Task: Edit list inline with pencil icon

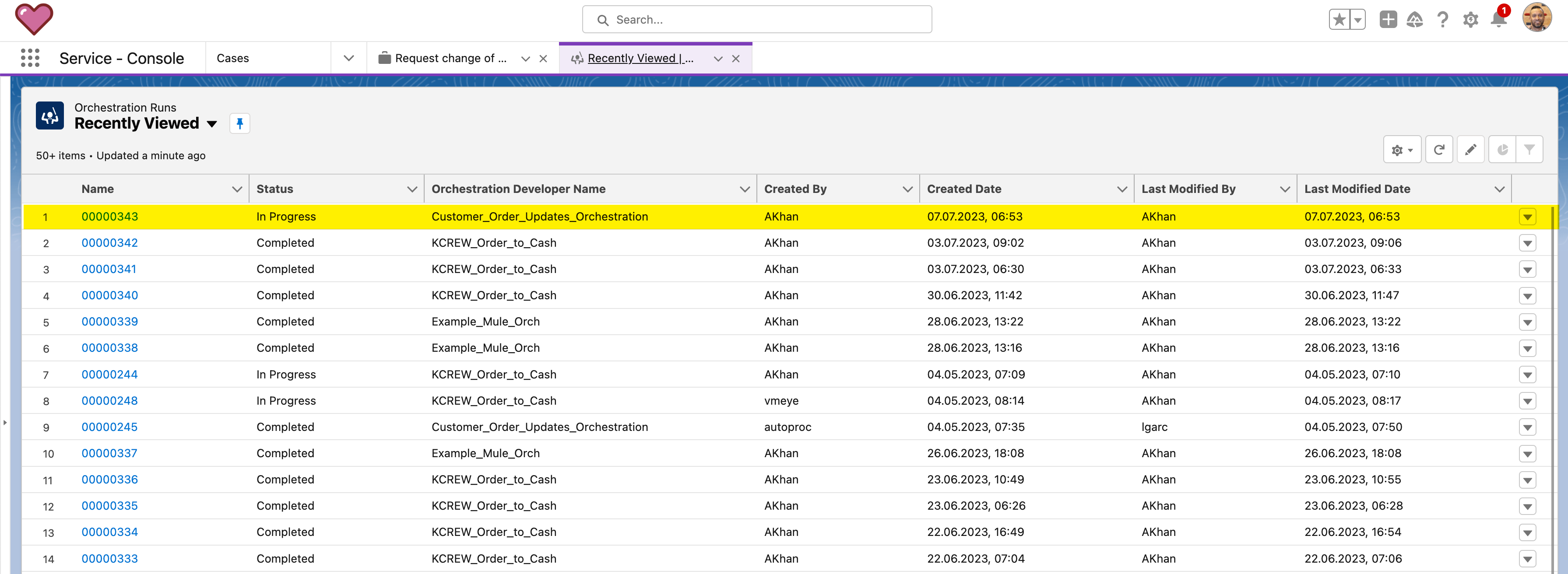Action: coord(1471,150)
